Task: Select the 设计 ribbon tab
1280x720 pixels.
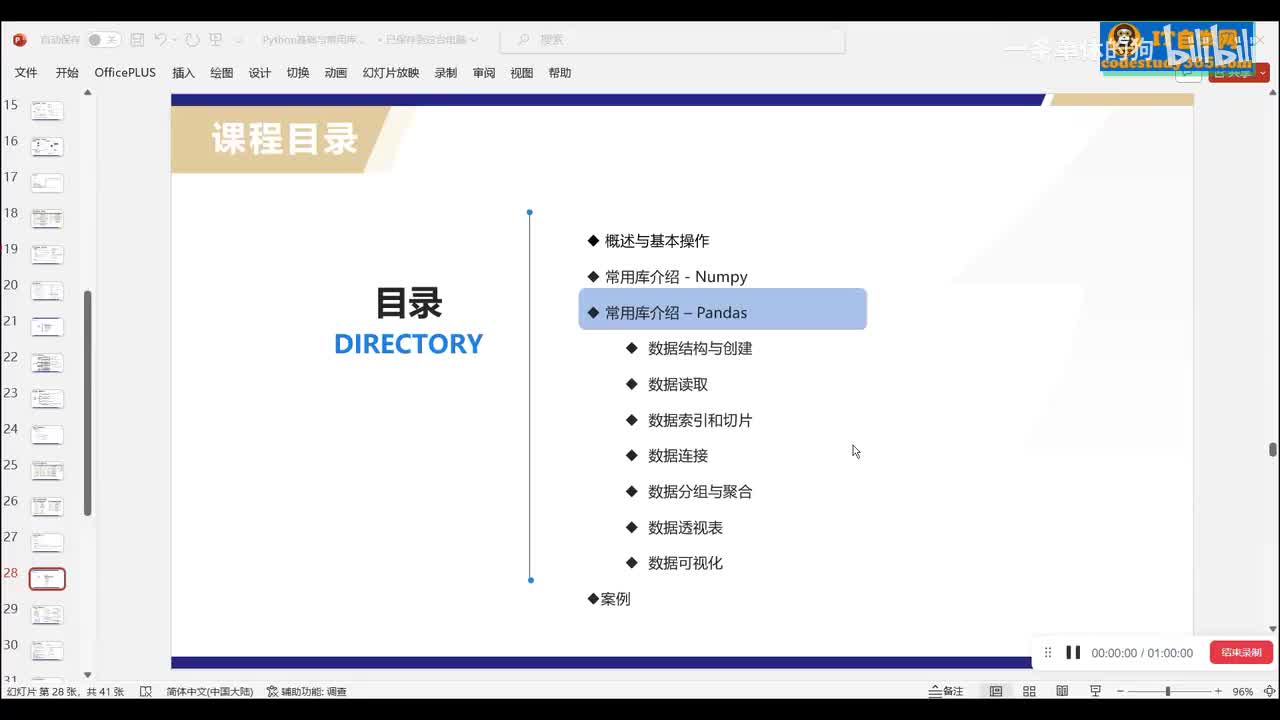Action: (x=260, y=73)
